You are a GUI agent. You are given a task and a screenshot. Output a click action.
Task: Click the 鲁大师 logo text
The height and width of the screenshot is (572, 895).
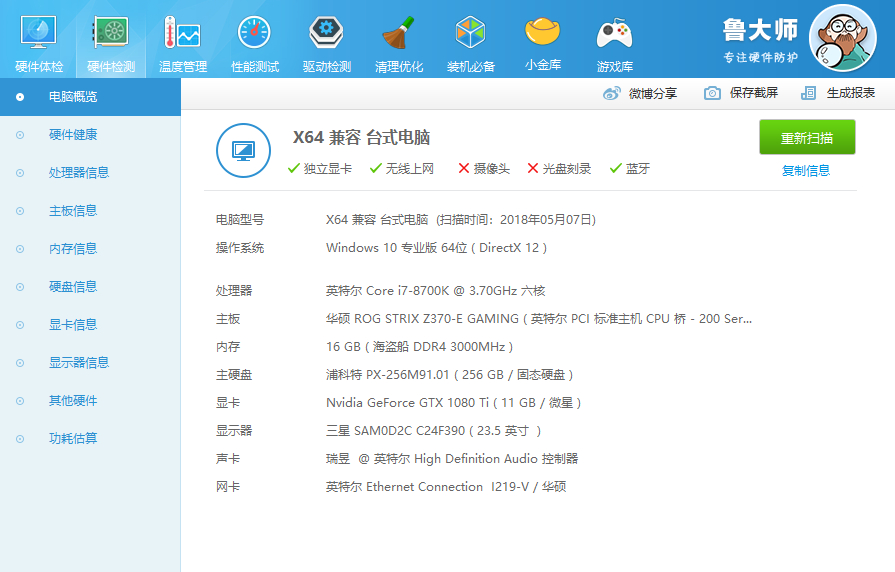click(760, 30)
